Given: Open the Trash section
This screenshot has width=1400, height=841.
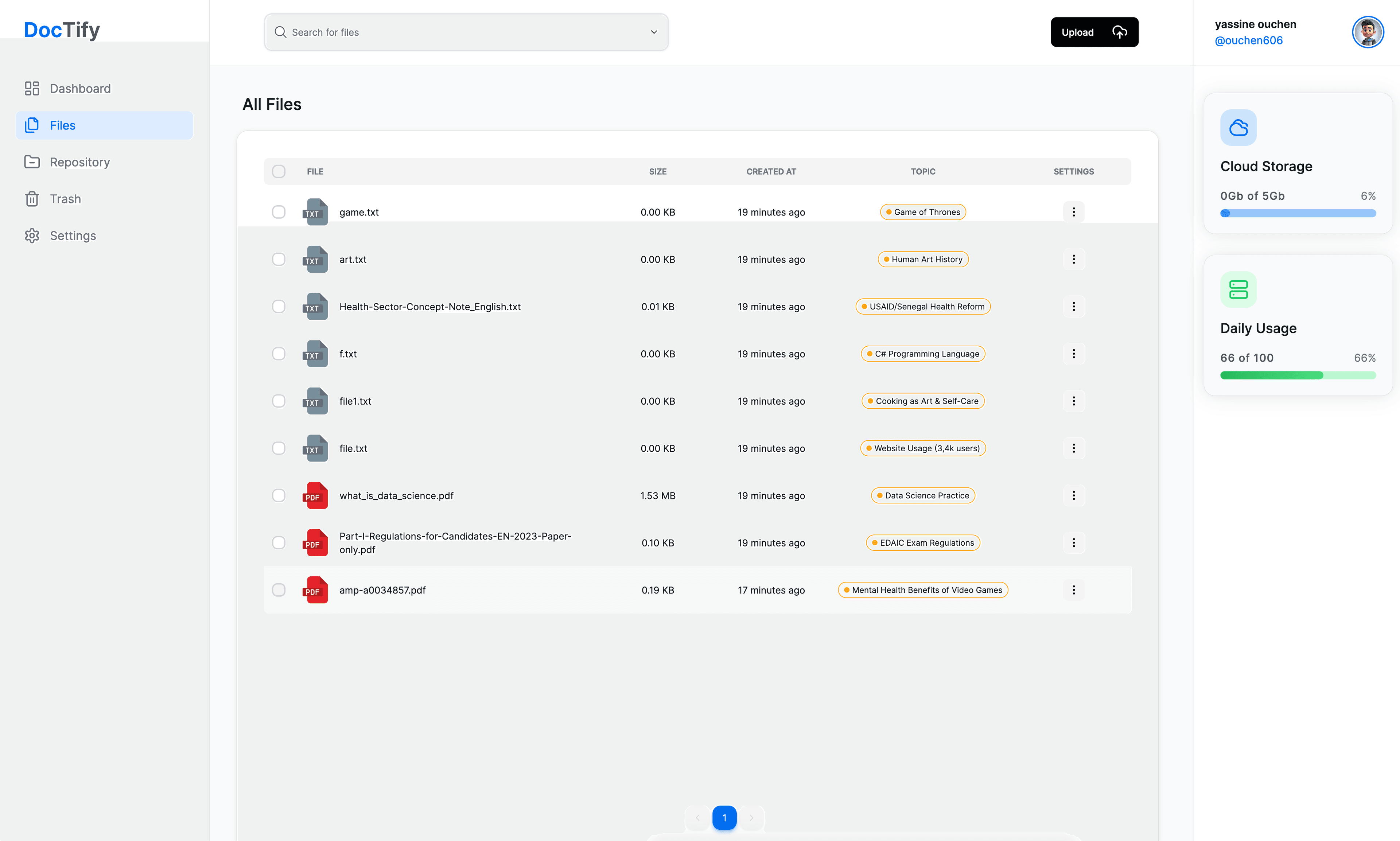Looking at the screenshot, I should pyautogui.click(x=104, y=199).
